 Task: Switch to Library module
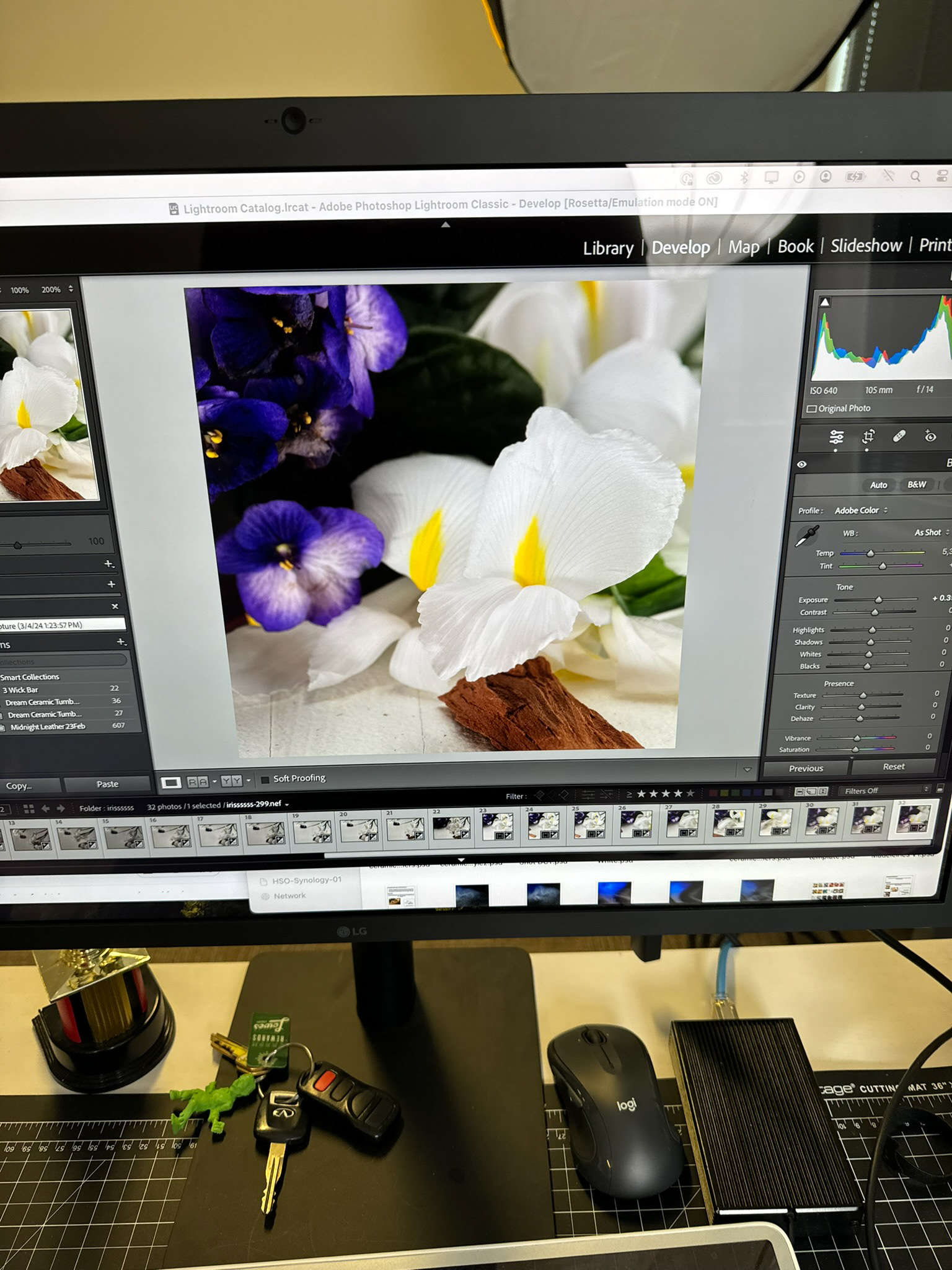[608, 249]
